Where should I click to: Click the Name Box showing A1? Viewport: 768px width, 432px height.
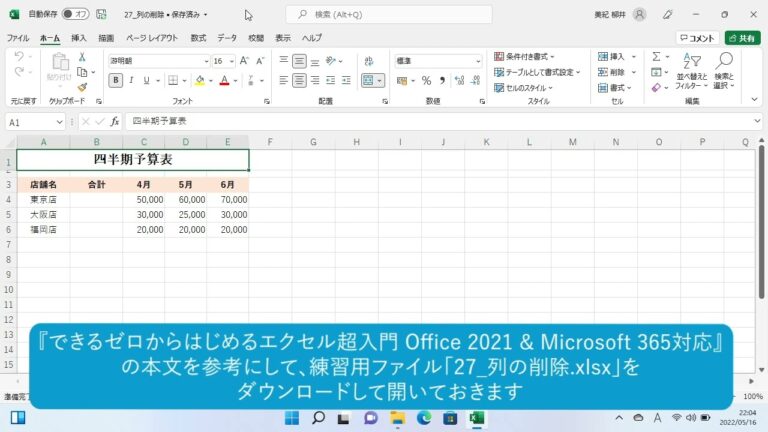click(x=35, y=122)
